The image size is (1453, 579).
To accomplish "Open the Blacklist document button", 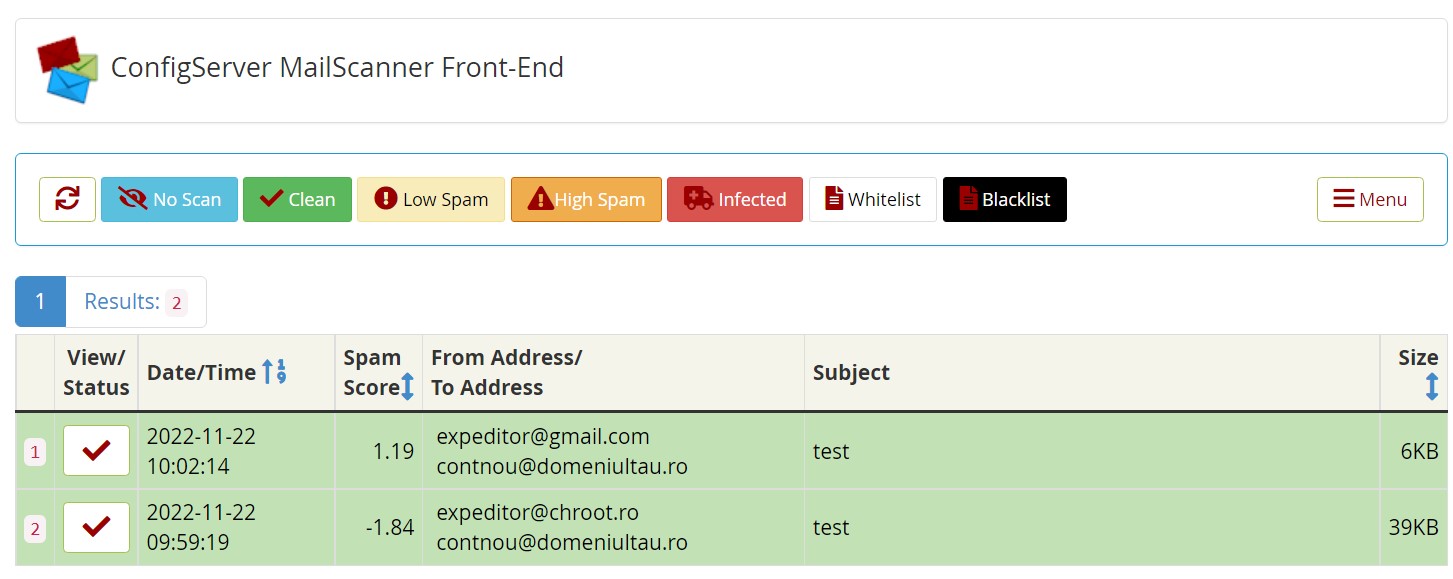I will [x=1005, y=199].
